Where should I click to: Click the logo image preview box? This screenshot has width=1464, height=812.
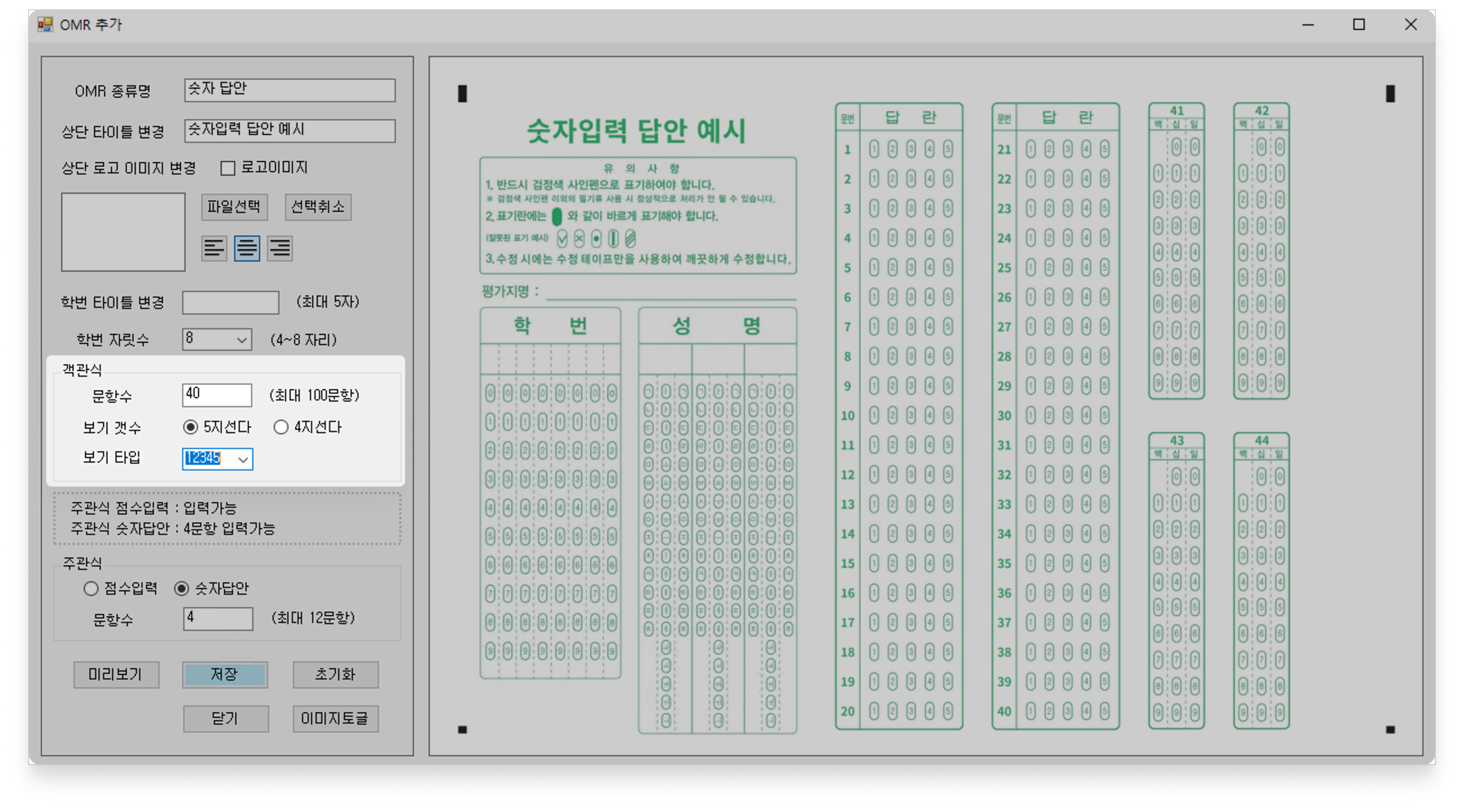[x=123, y=232]
